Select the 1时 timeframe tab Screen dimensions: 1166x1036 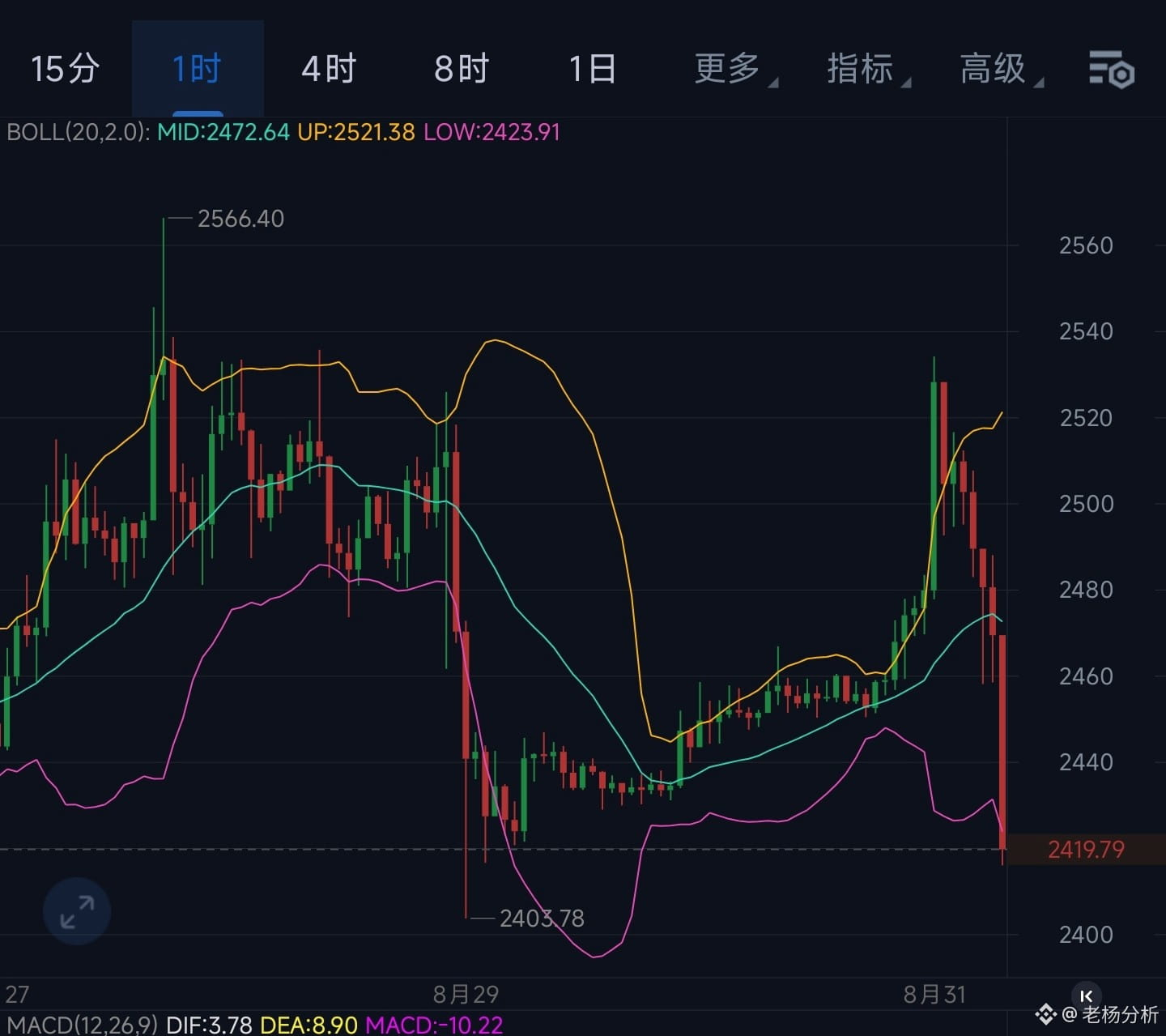click(197, 69)
